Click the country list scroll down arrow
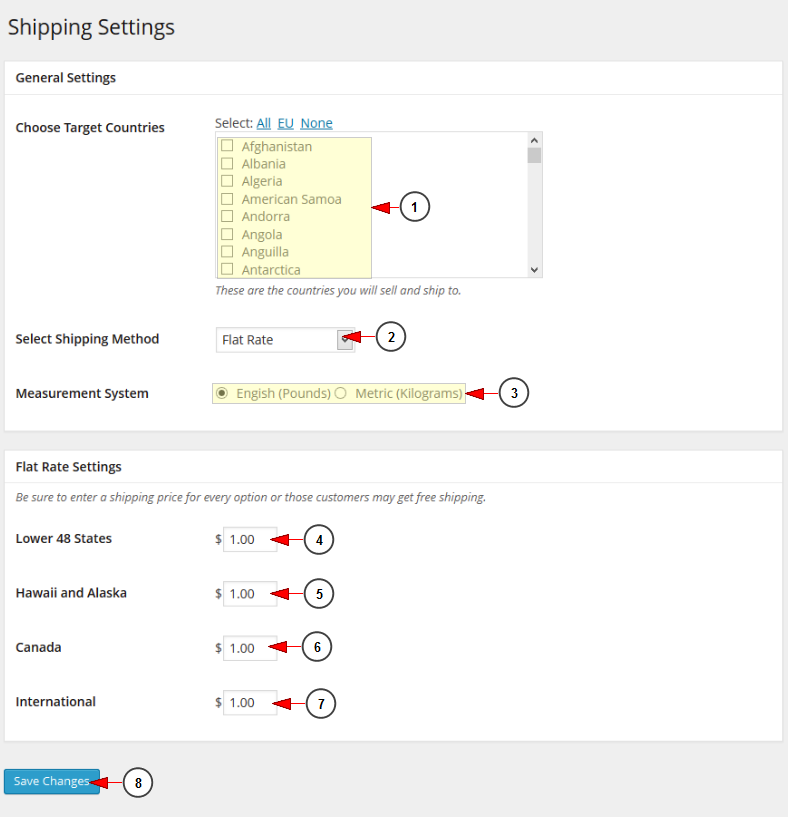 coord(534,270)
